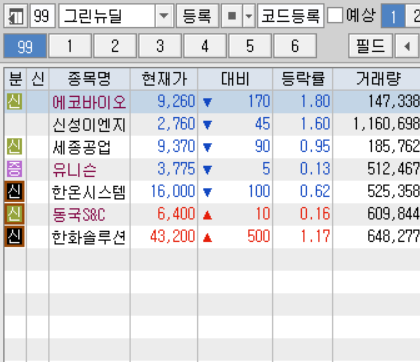Click the group number field showing 99
420x362 pixels.
(x=42, y=16)
